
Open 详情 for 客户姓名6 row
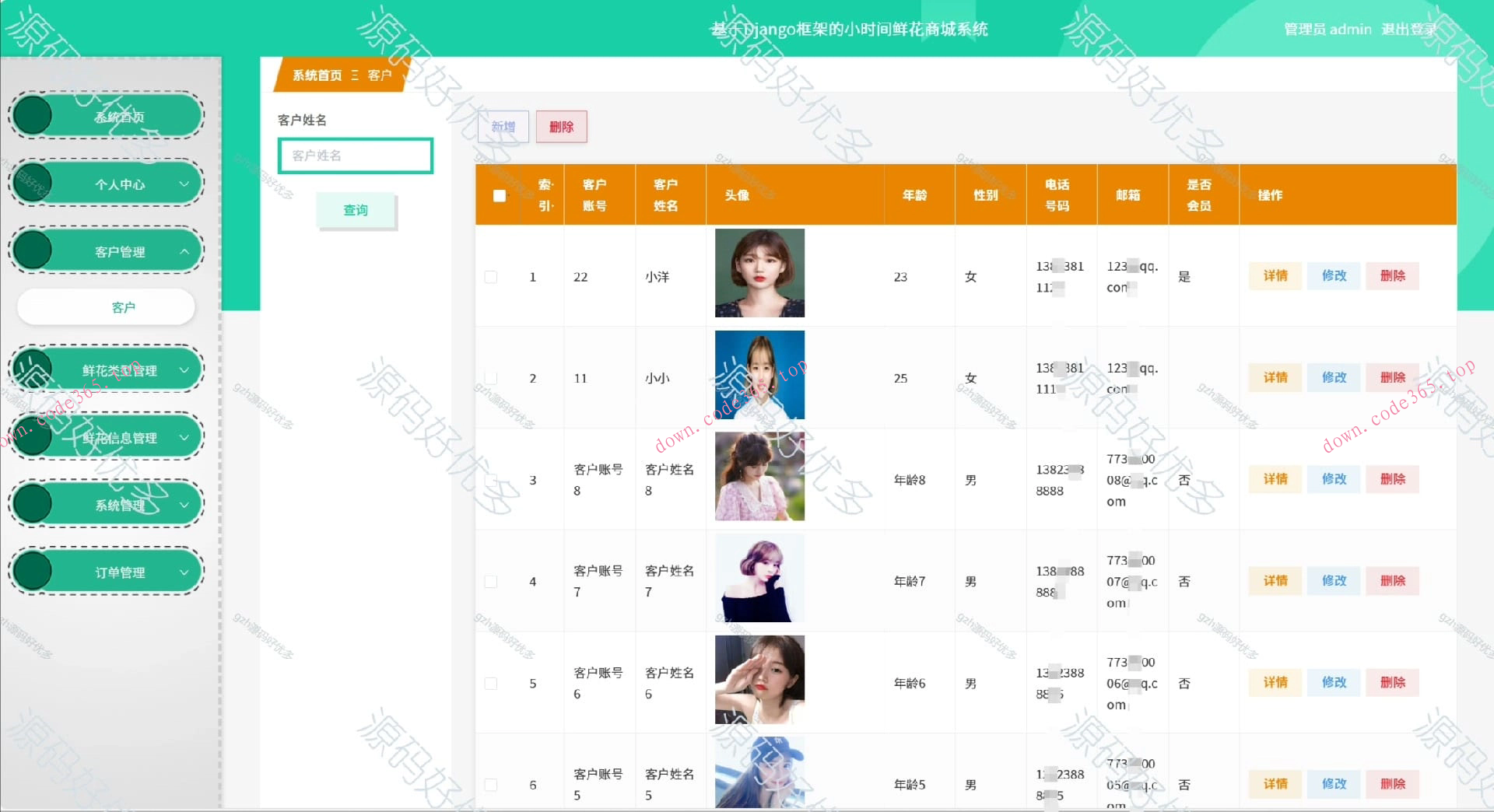pyautogui.click(x=1275, y=682)
